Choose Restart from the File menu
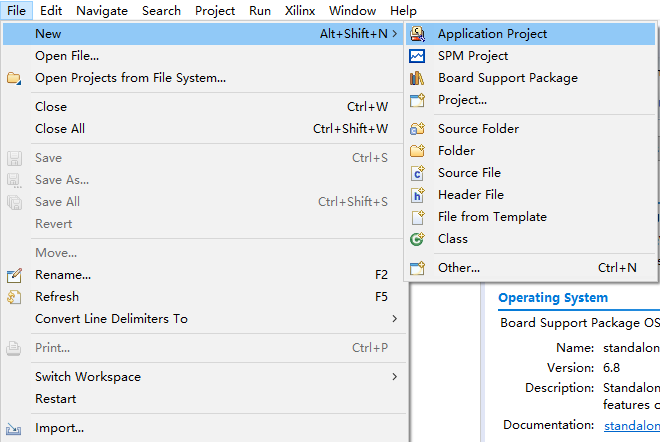The width and height of the screenshot is (660, 442). (x=203, y=399)
